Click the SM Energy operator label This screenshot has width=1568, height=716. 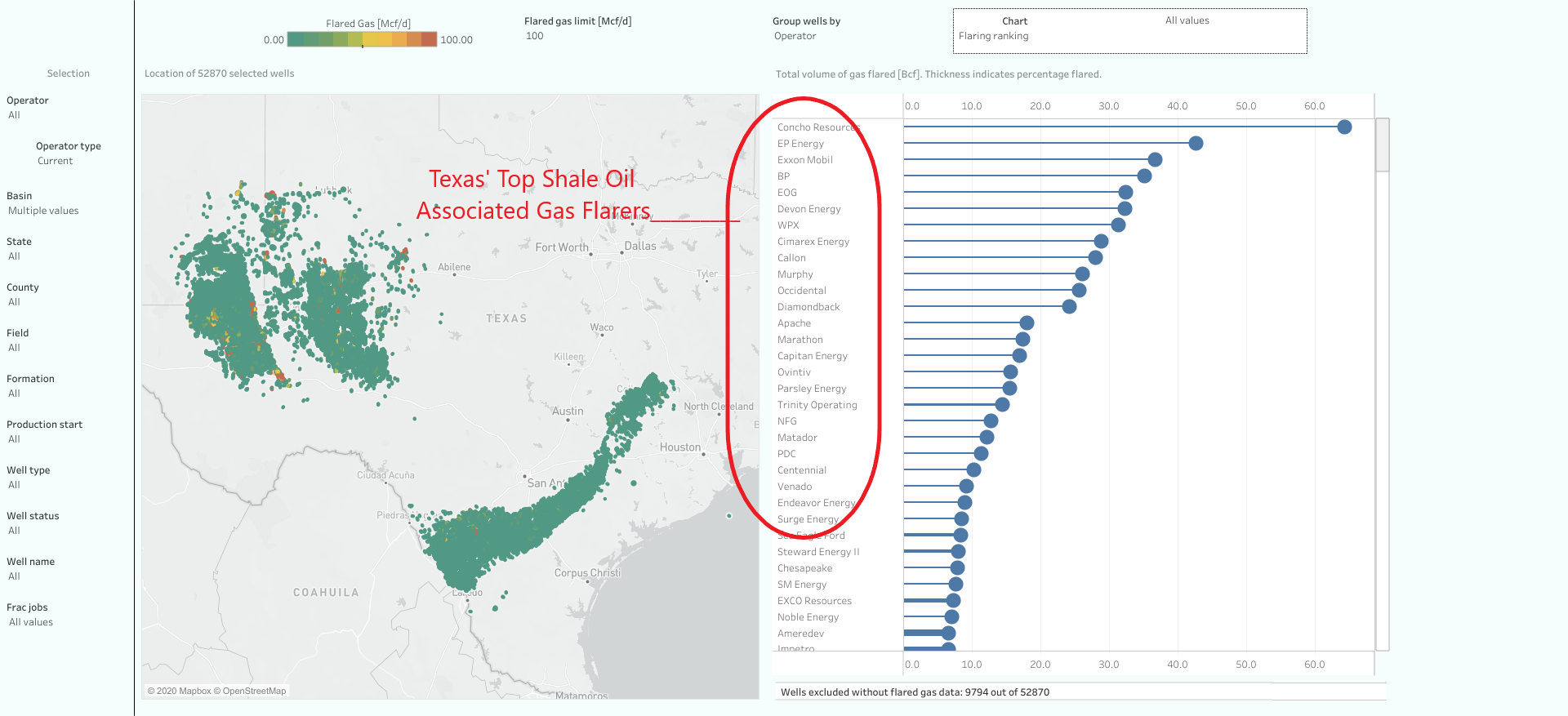(802, 585)
